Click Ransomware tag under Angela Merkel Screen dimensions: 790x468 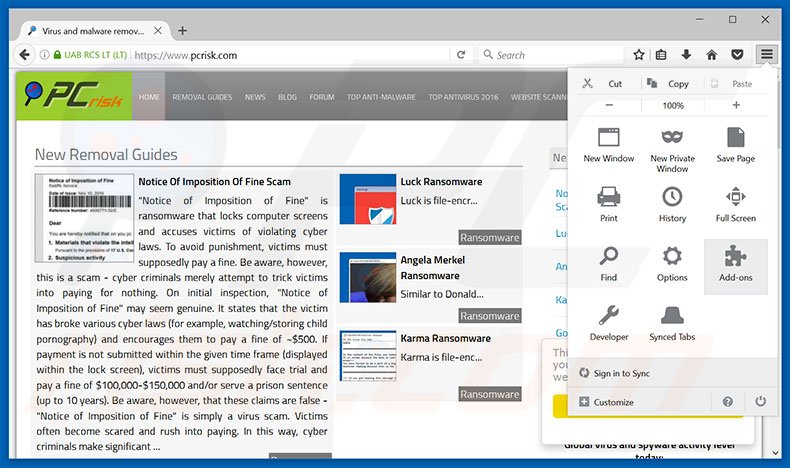coord(490,316)
